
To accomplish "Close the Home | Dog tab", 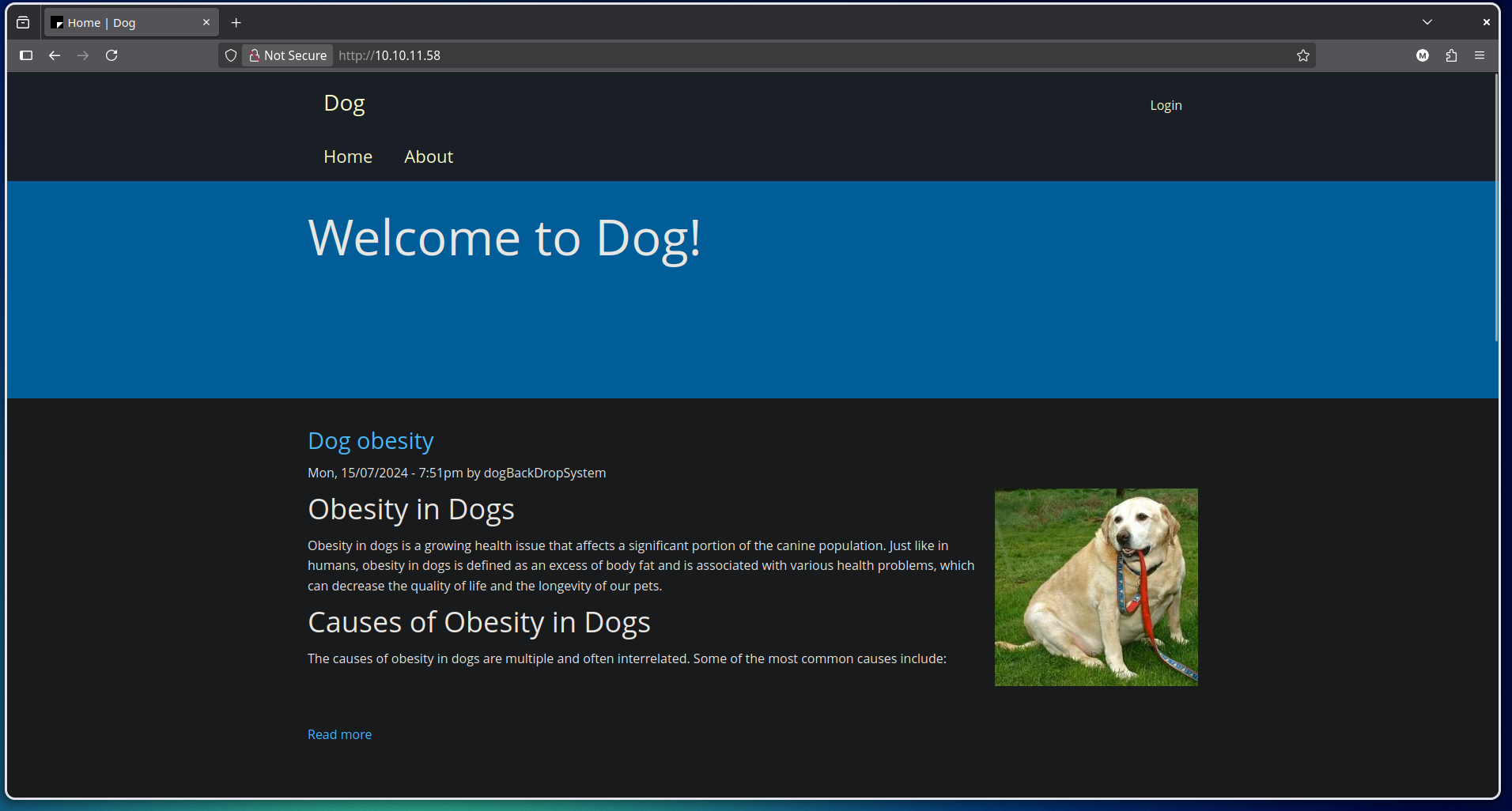I will click(x=206, y=23).
